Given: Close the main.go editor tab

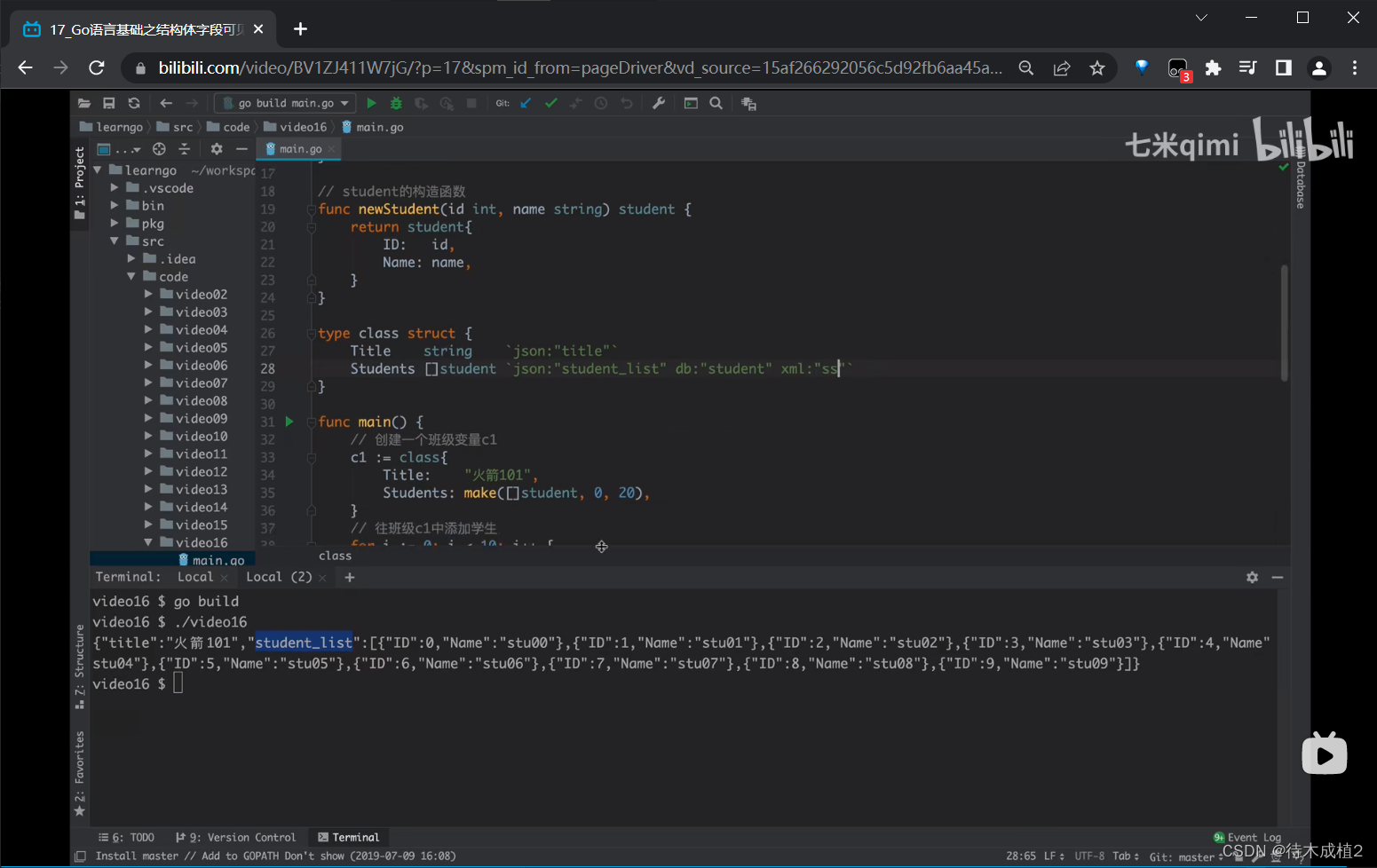Looking at the screenshot, I should [x=331, y=149].
